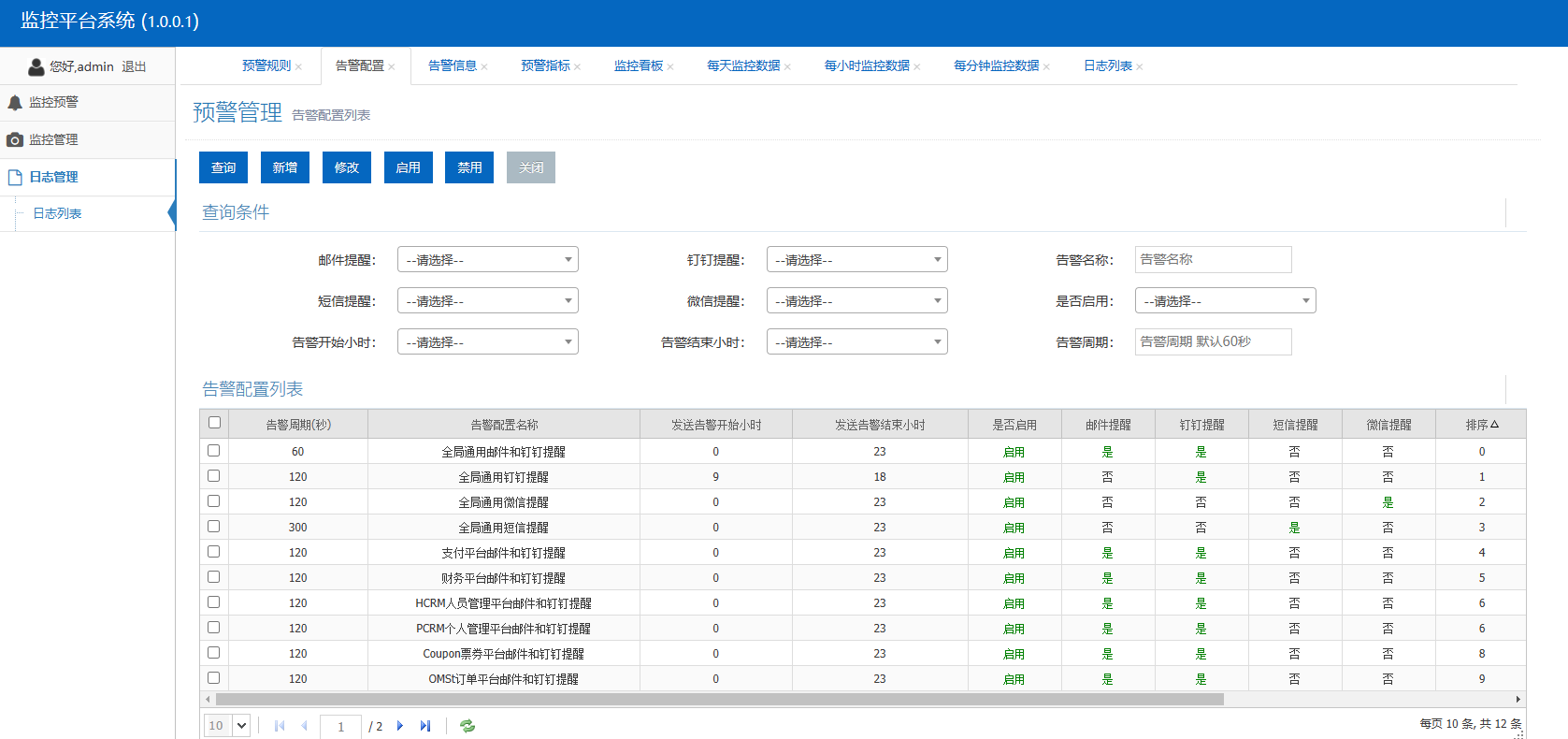Close the 监控看板 tab using its x icon
Screen dimensions: 1568x739
tap(670, 66)
